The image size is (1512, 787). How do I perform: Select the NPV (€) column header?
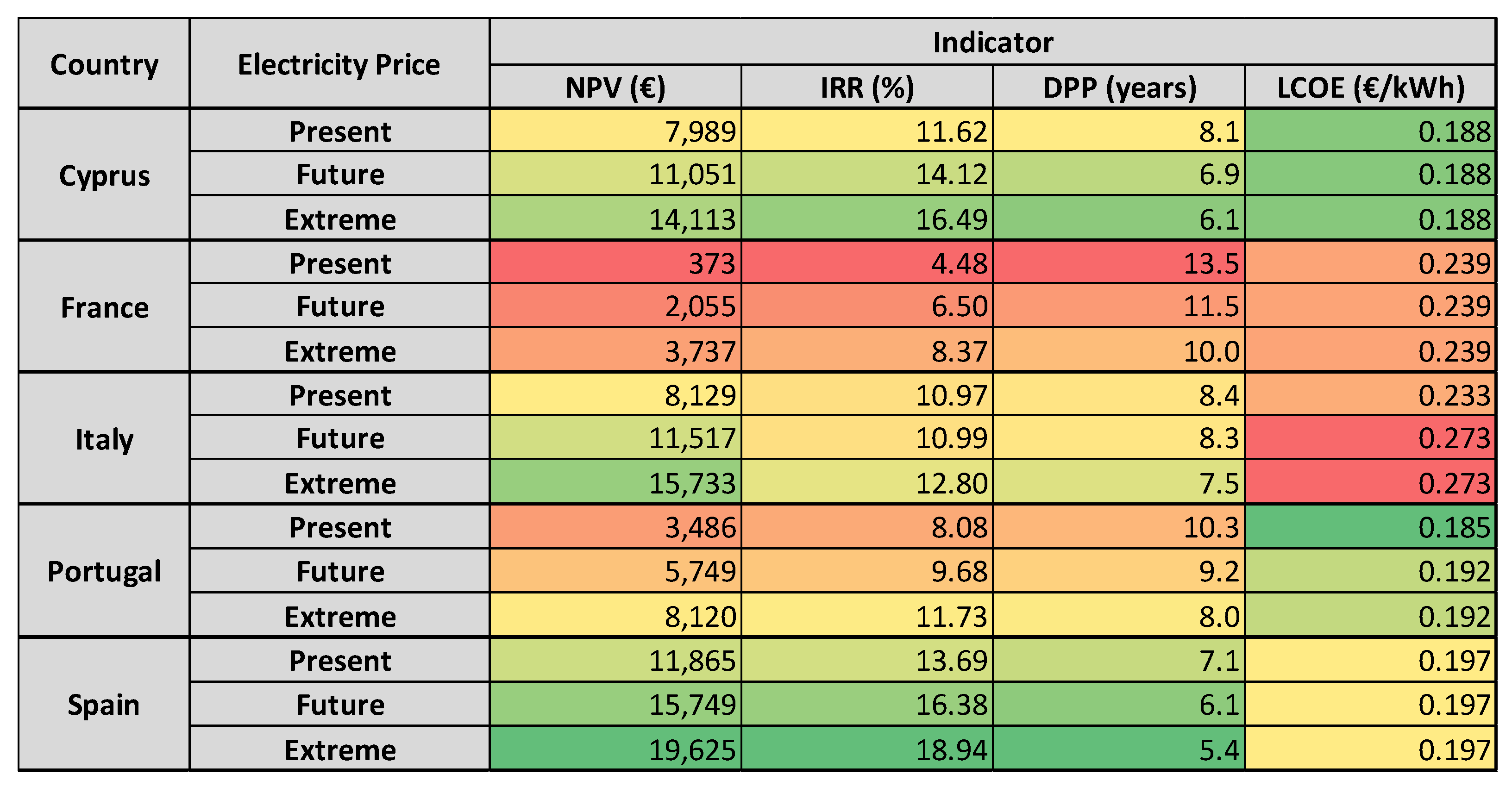[x=615, y=87]
